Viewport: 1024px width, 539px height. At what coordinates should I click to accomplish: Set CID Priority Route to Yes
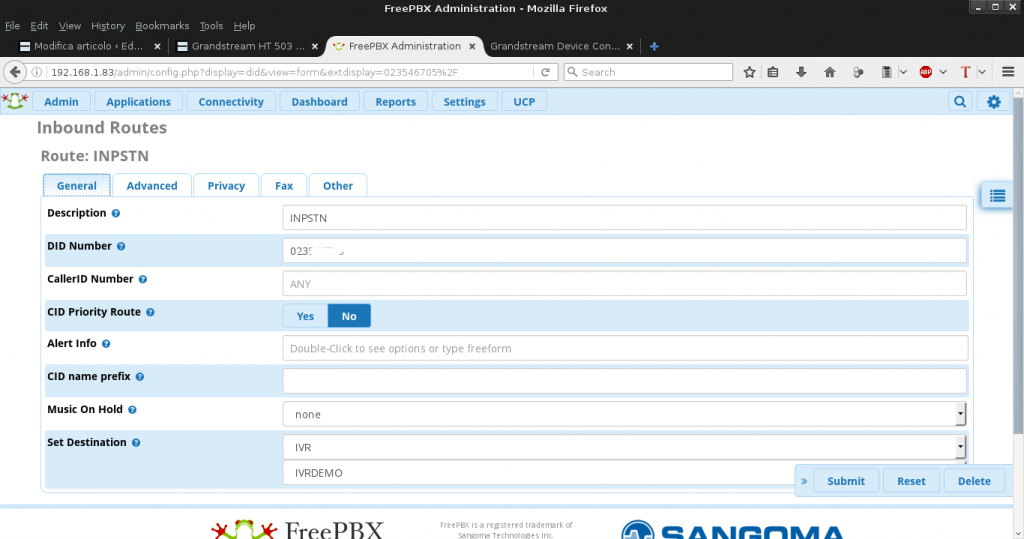click(x=305, y=316)
